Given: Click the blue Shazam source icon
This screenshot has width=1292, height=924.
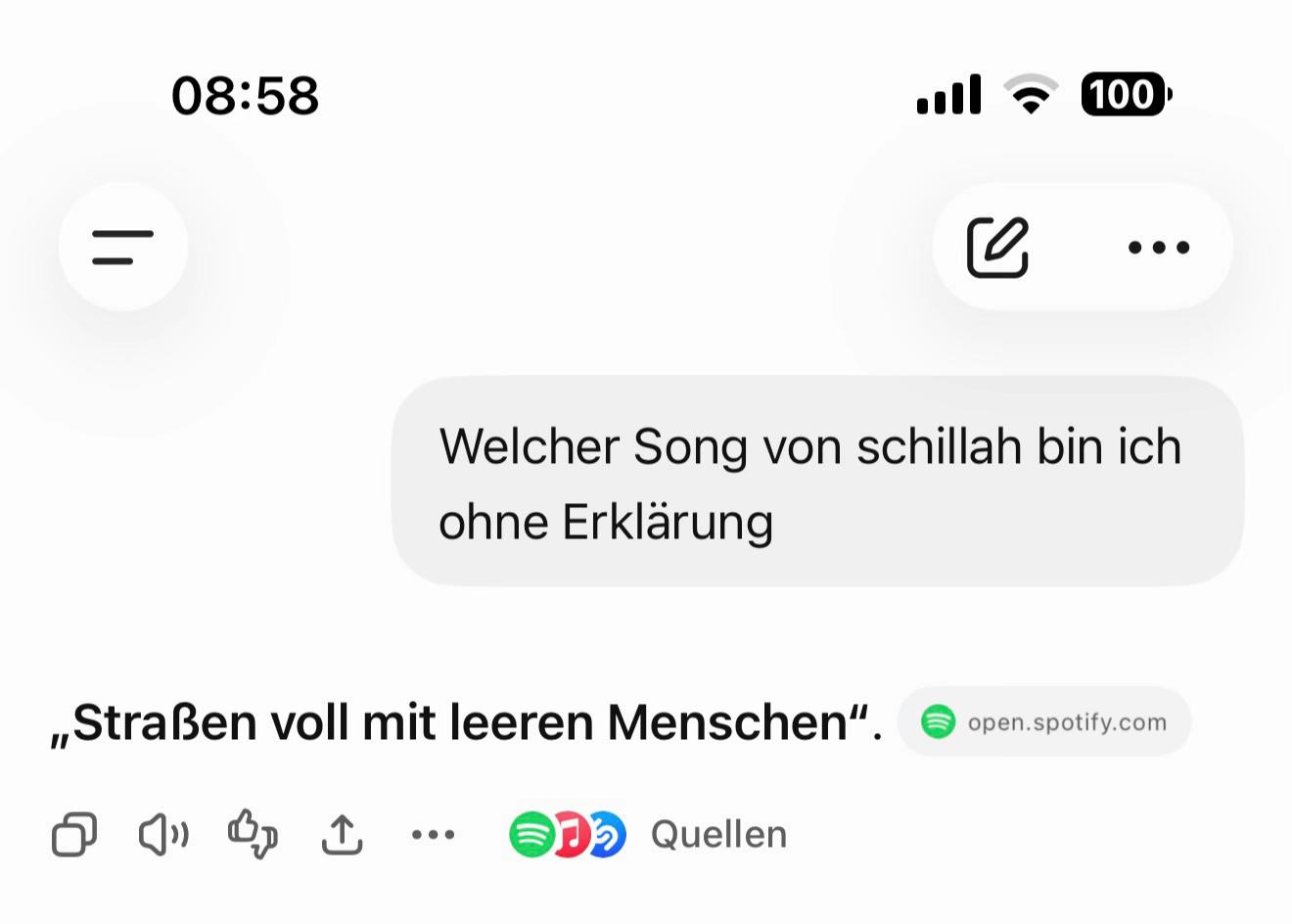Looking at the screenshot, I should (608, 835).
